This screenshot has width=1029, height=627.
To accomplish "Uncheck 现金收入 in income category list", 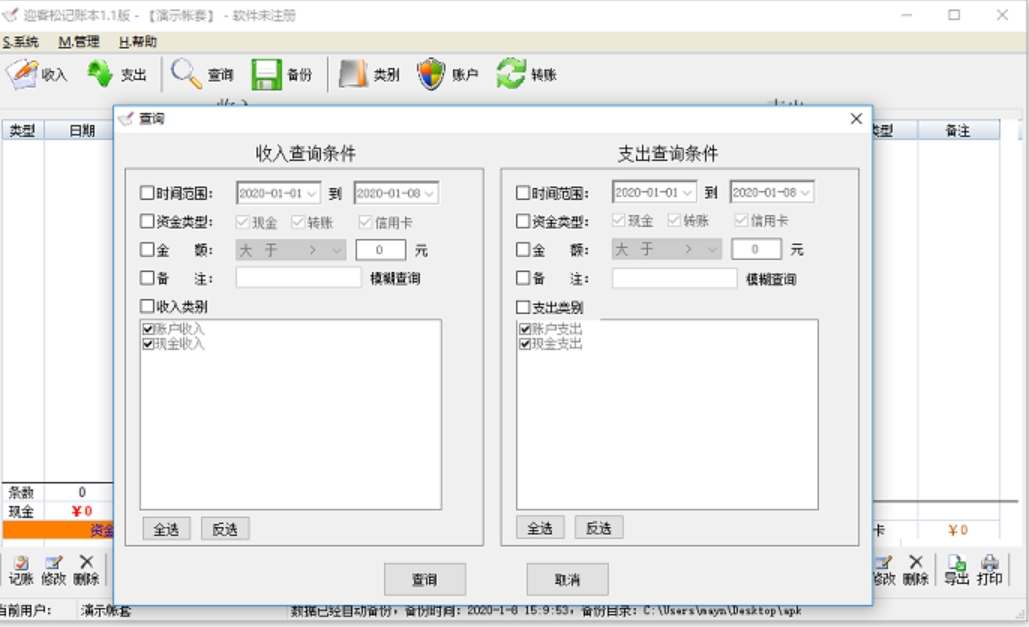I will (x=148, y=343).
